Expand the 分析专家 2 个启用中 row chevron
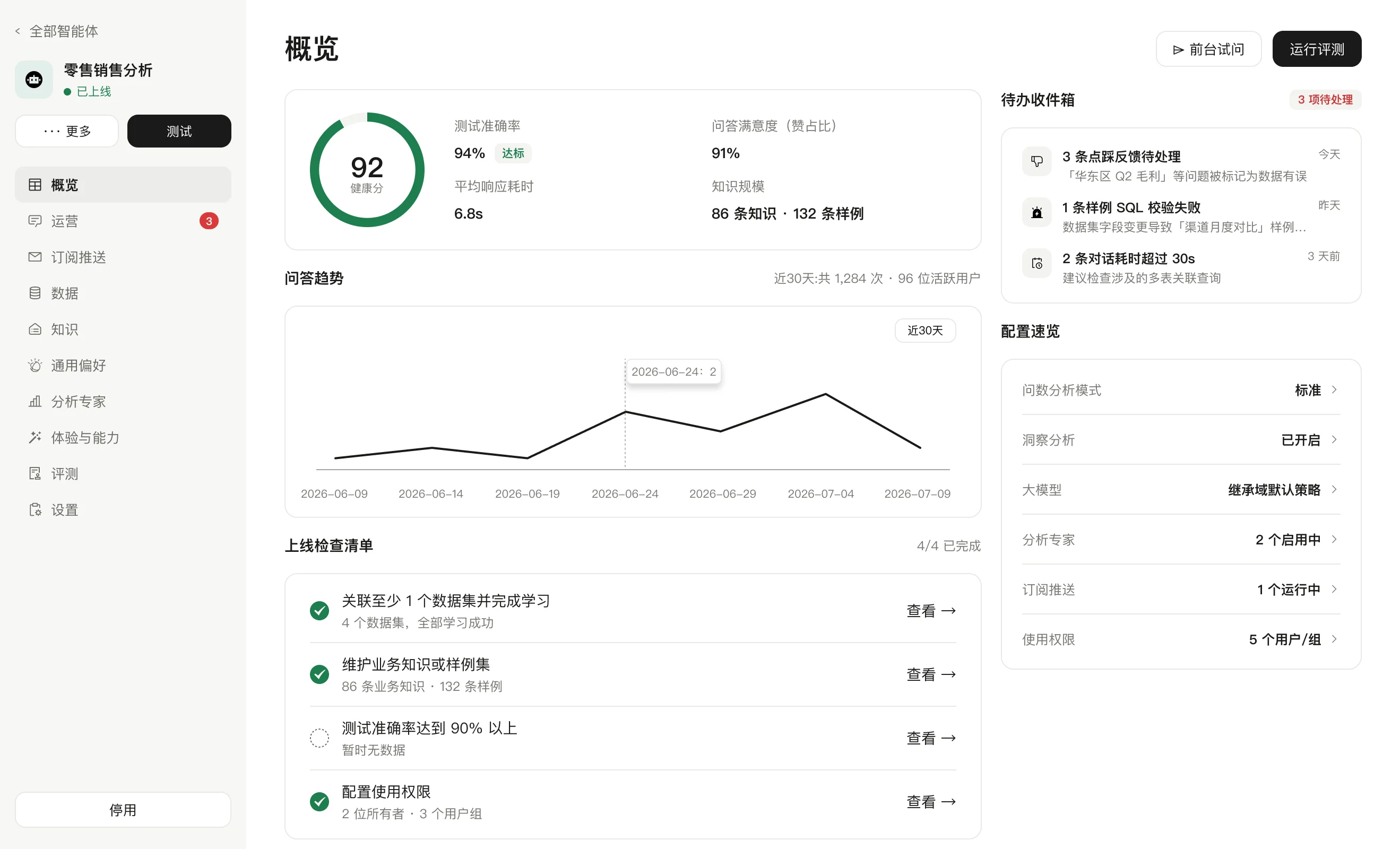This screenshot has width=1400, height=849. [x=1334, y=539]
